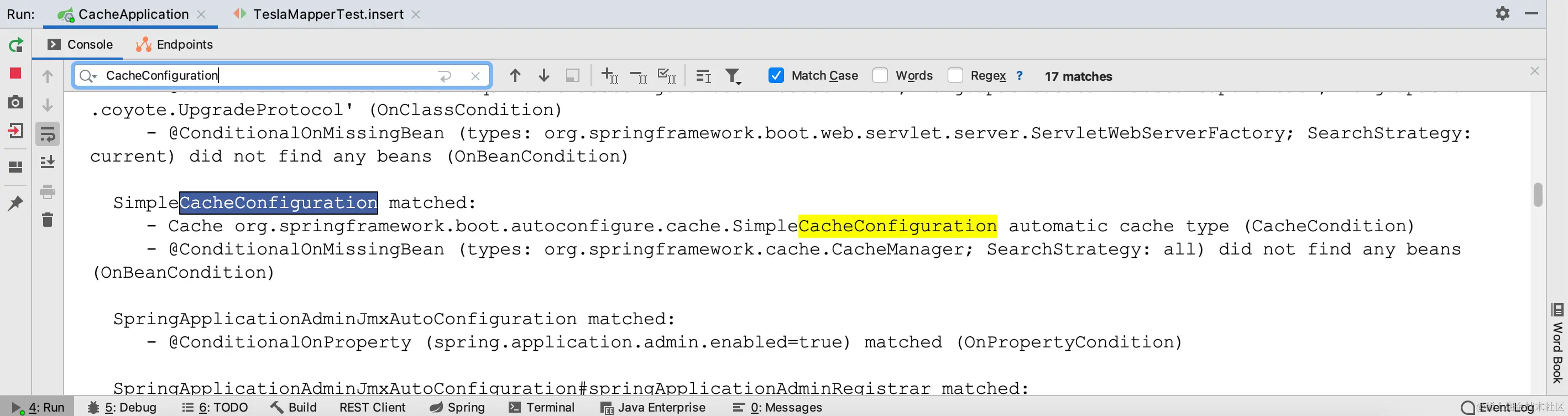Viewport: 1568px width, 416px height.
Task: Open the Java Enterprise tool window
Action: point(653,407)
